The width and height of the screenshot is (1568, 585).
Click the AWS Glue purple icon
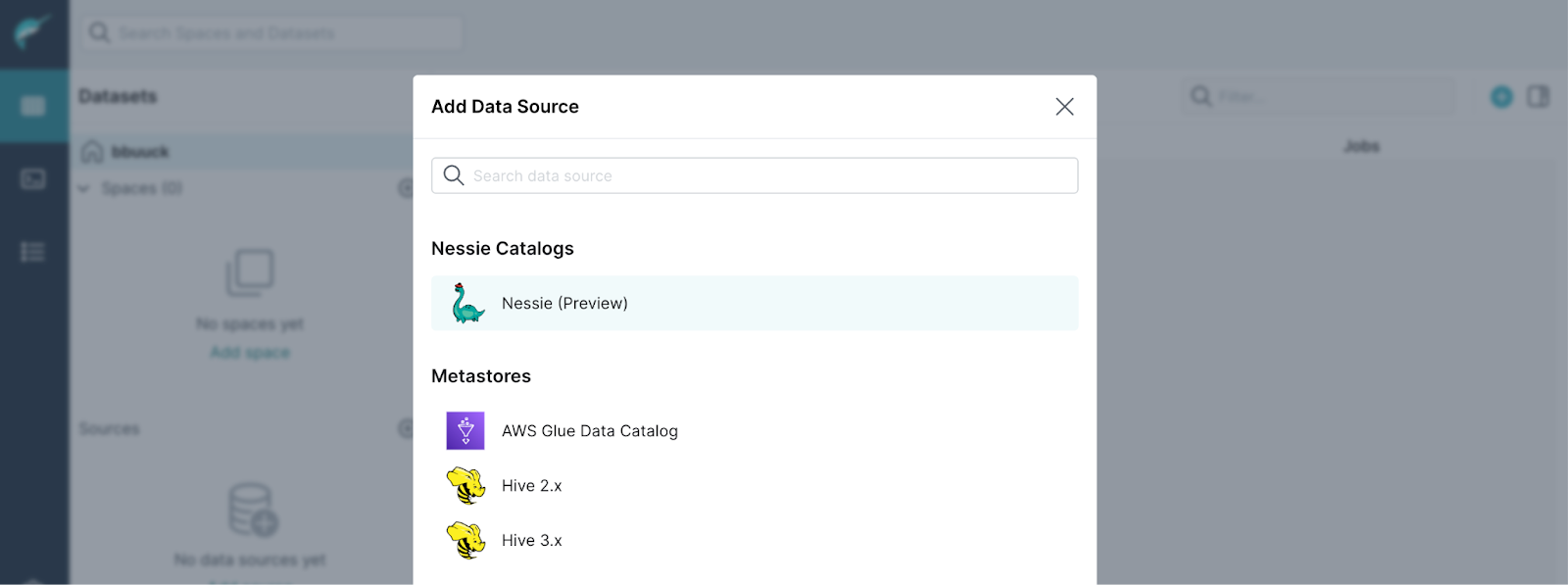tap(465, 431)
